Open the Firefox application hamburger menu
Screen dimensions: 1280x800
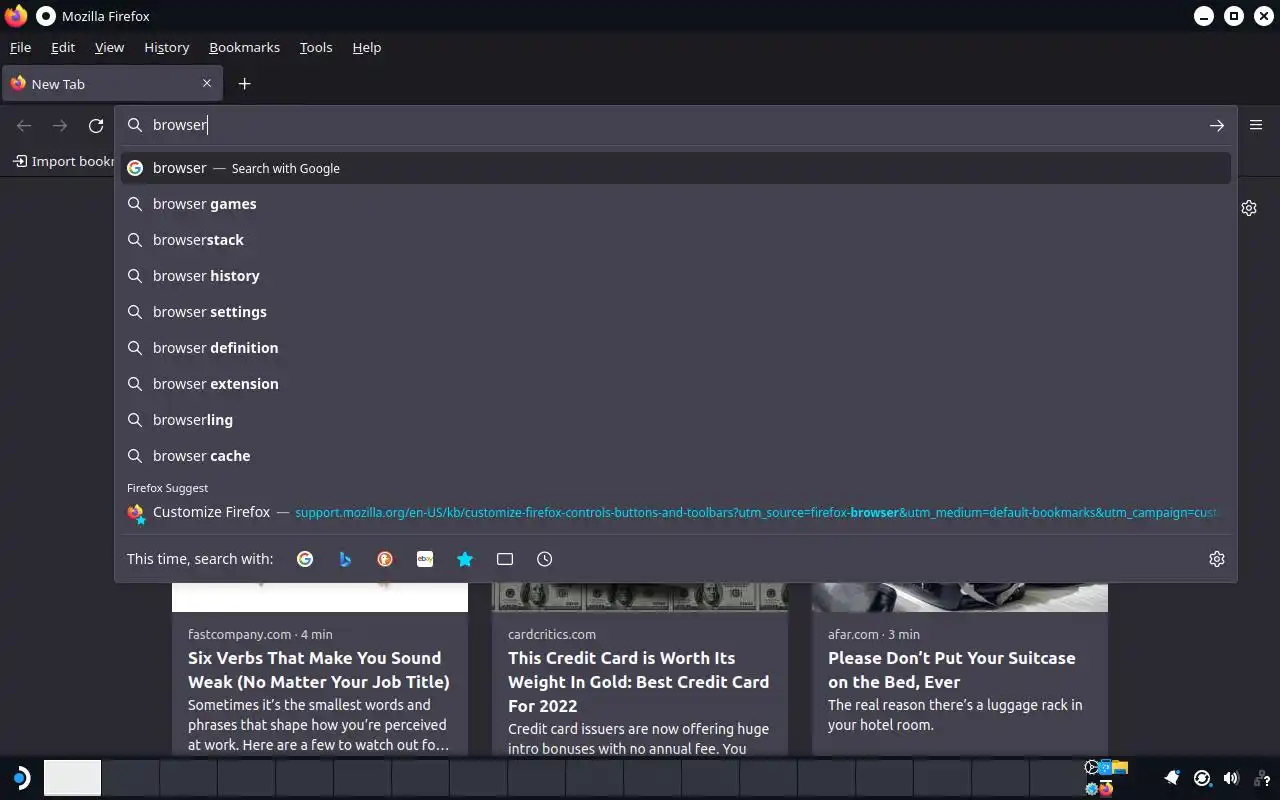(x=1256, y=125)
